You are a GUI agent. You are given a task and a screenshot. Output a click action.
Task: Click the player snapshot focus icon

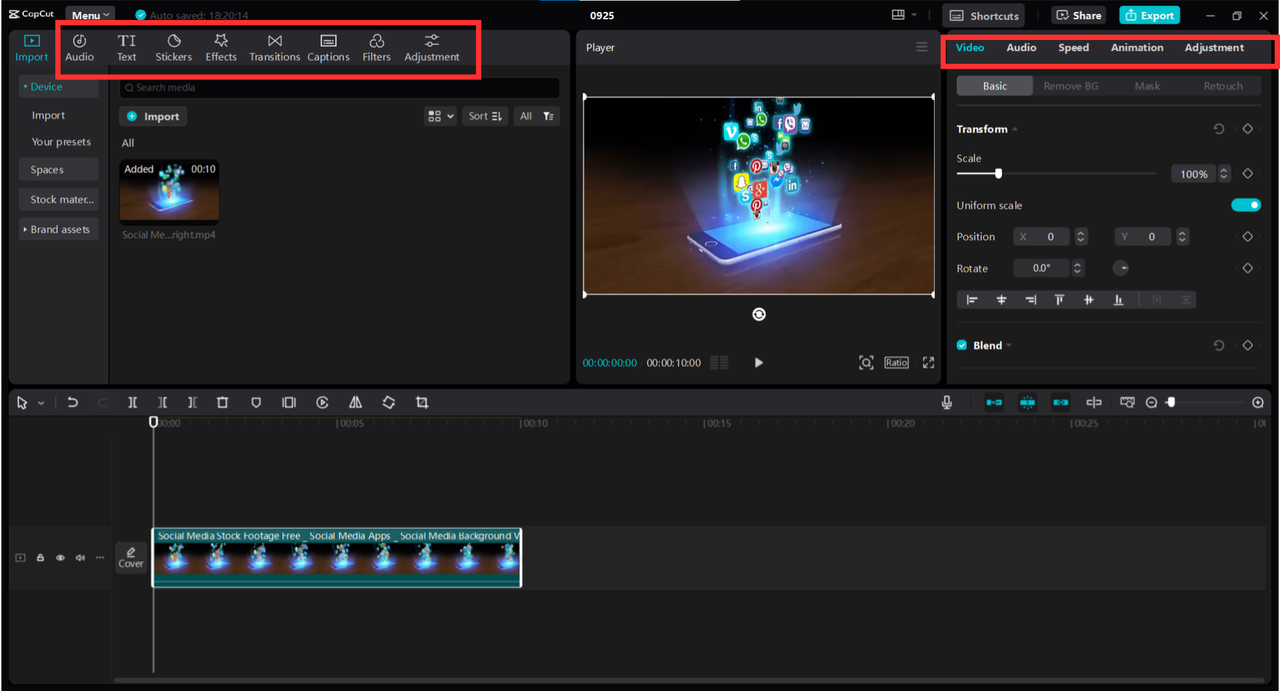pyautogui.click(x=866, y=362)
